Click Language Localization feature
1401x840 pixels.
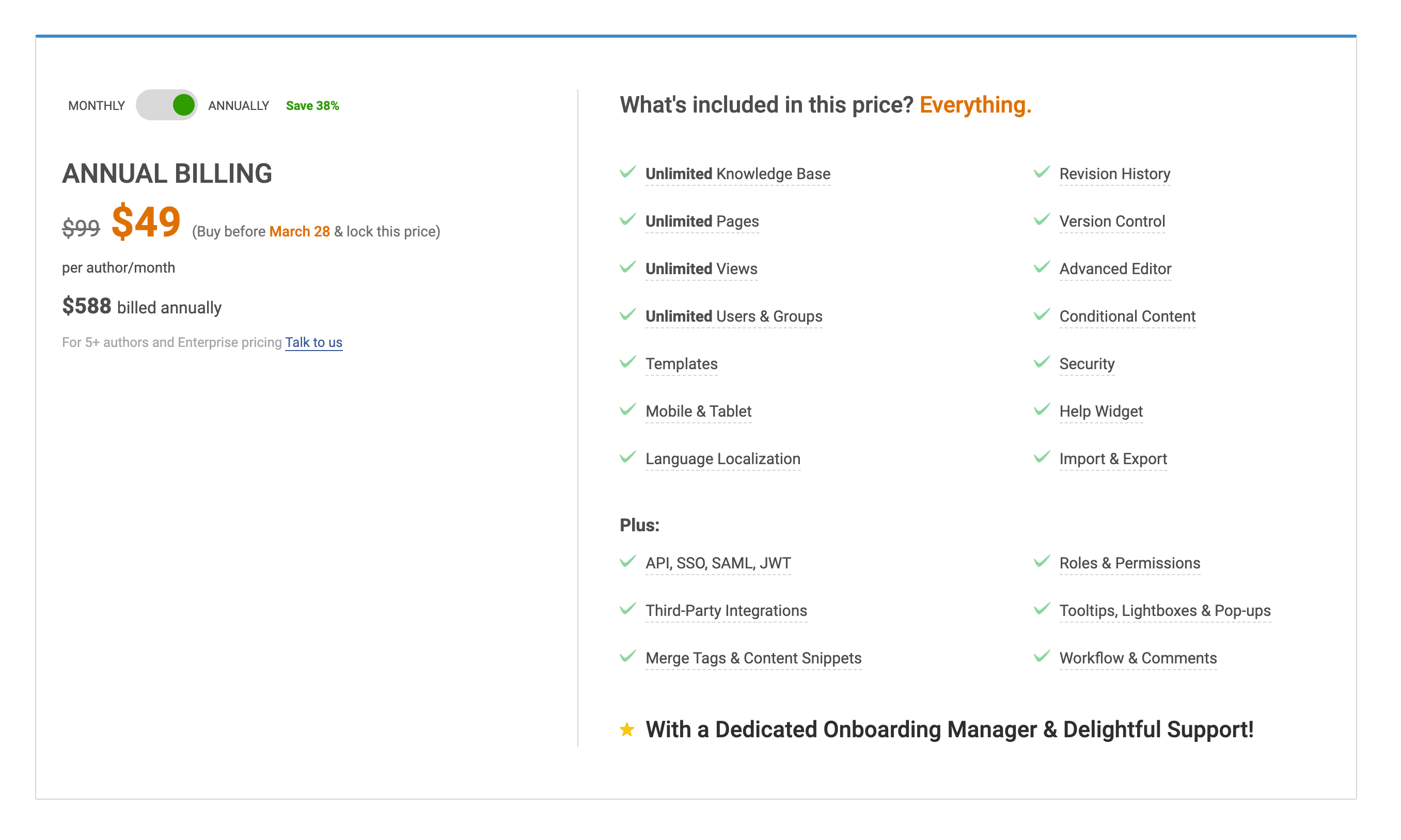pyautogui.click(x=723, y=459)
